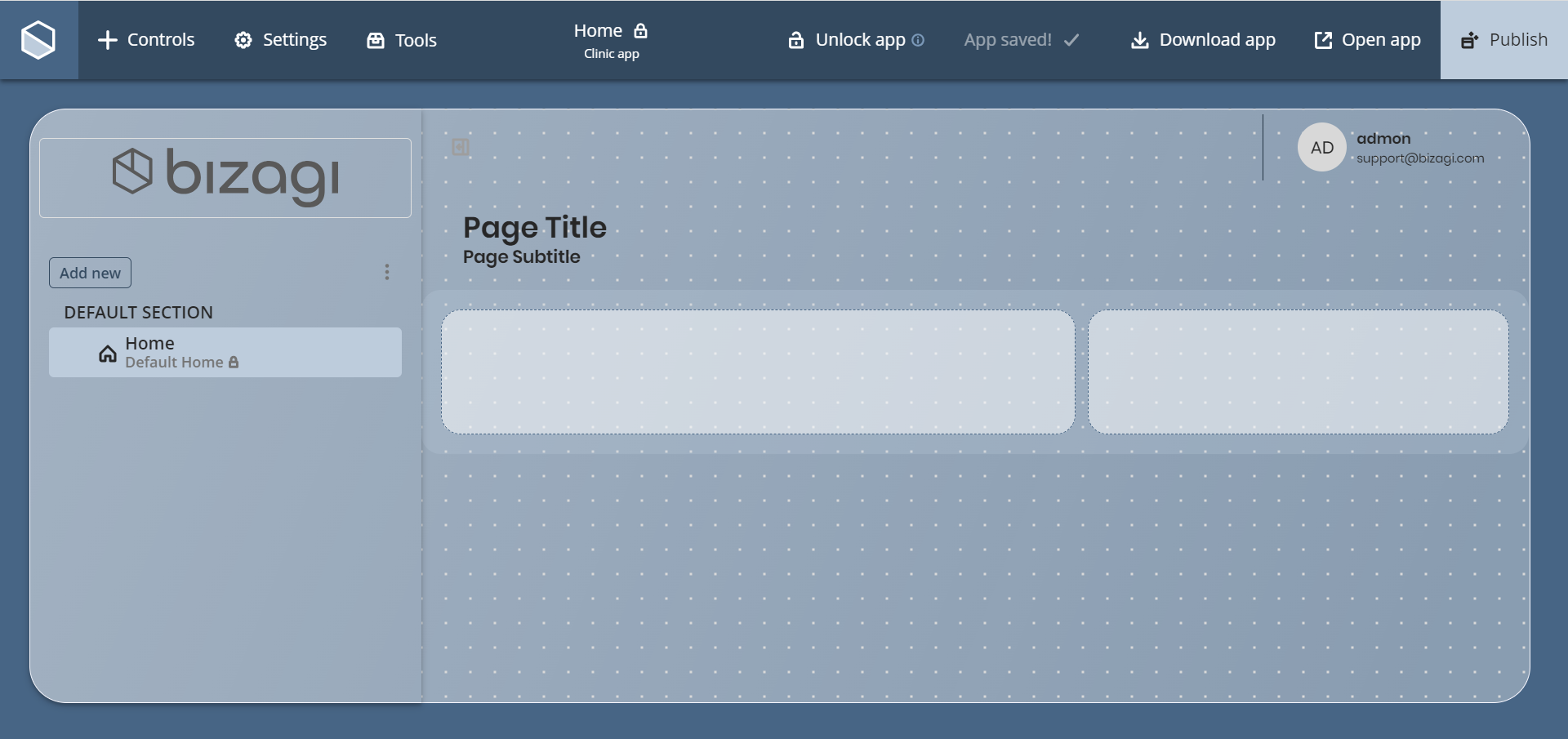
Task: Select the wide left empty container
Action: (758, 372)
